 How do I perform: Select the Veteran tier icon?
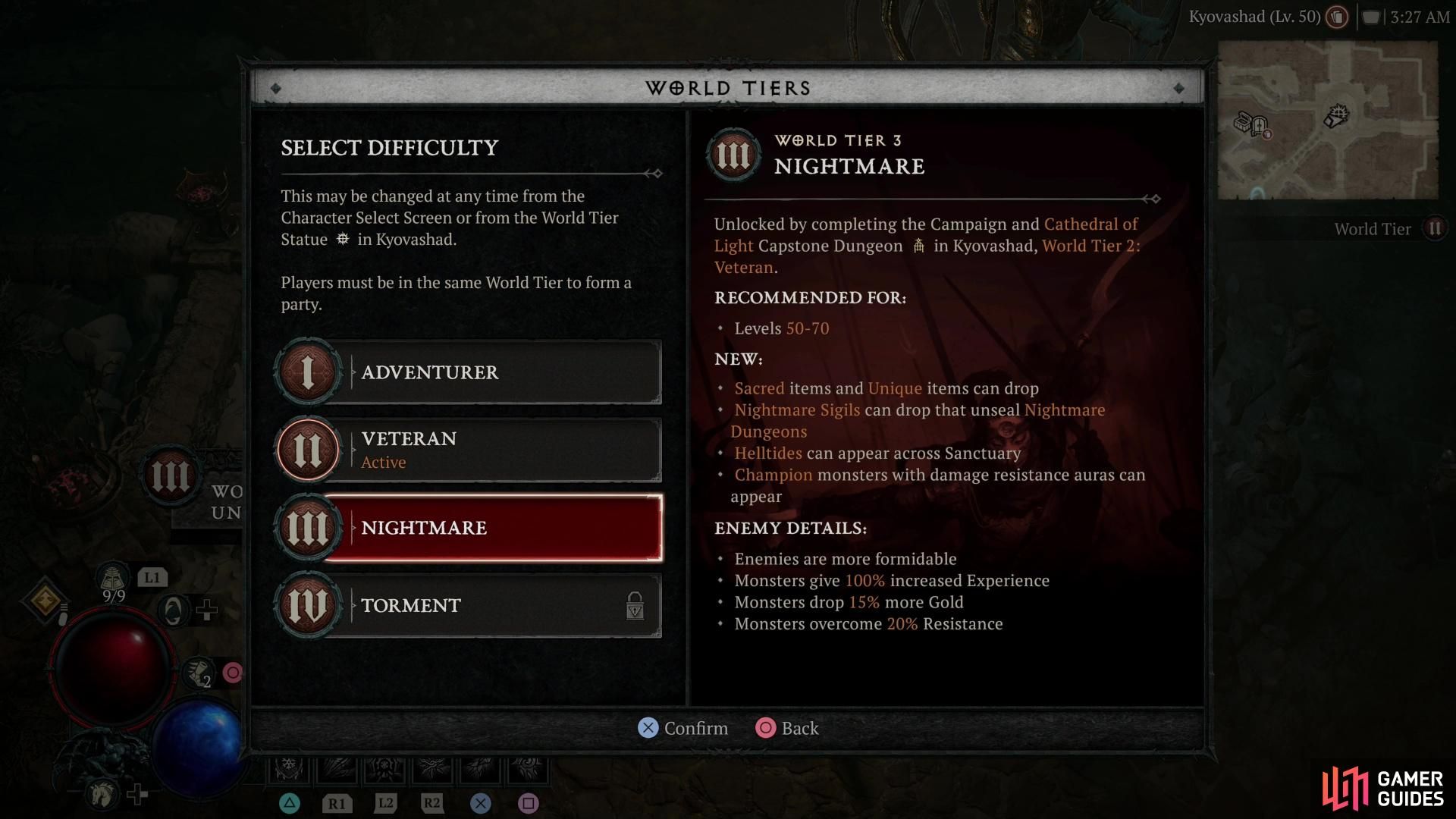point(307,449)
